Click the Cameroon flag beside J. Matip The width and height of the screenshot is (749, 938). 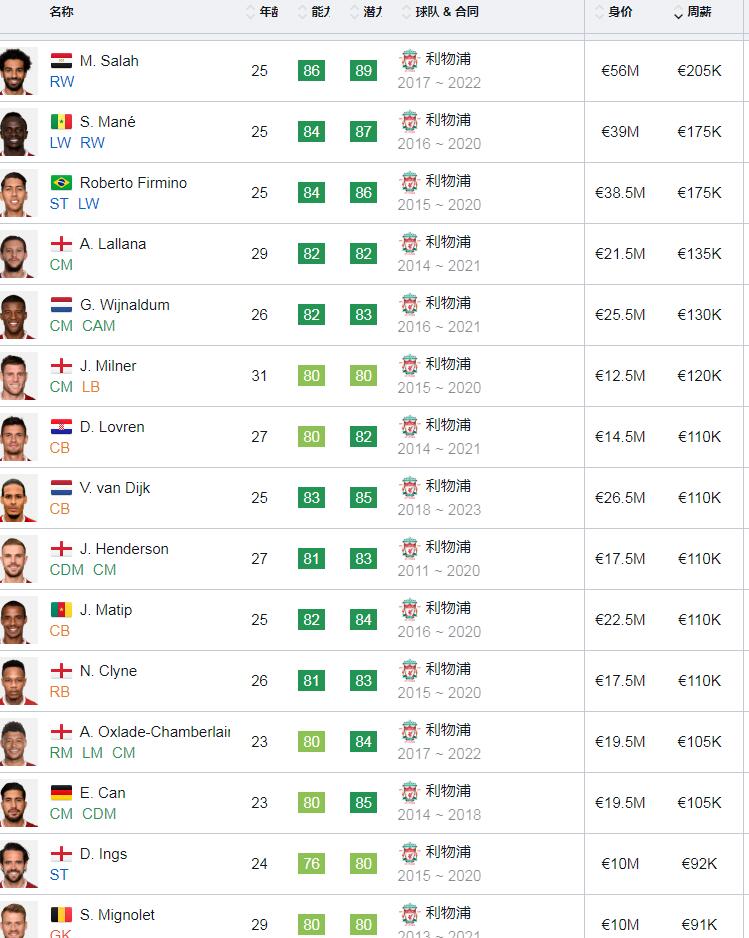(x=61, y=610)
